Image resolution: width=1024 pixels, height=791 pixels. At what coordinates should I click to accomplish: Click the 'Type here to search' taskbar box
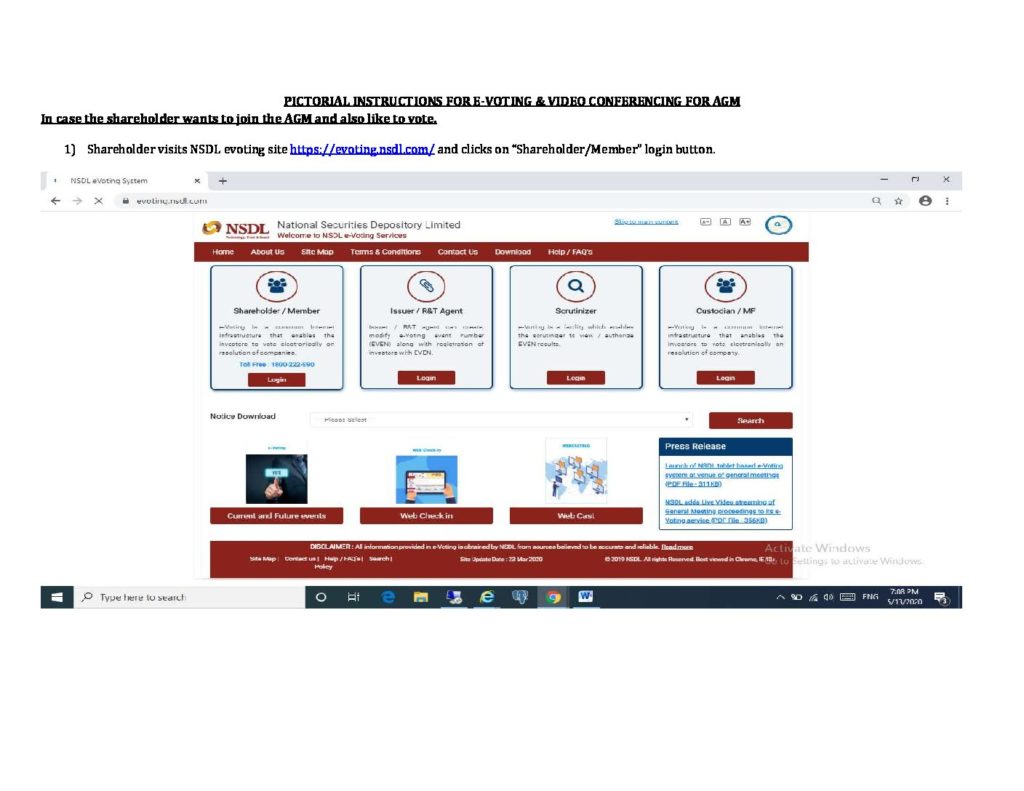click(x=189, y=597)
